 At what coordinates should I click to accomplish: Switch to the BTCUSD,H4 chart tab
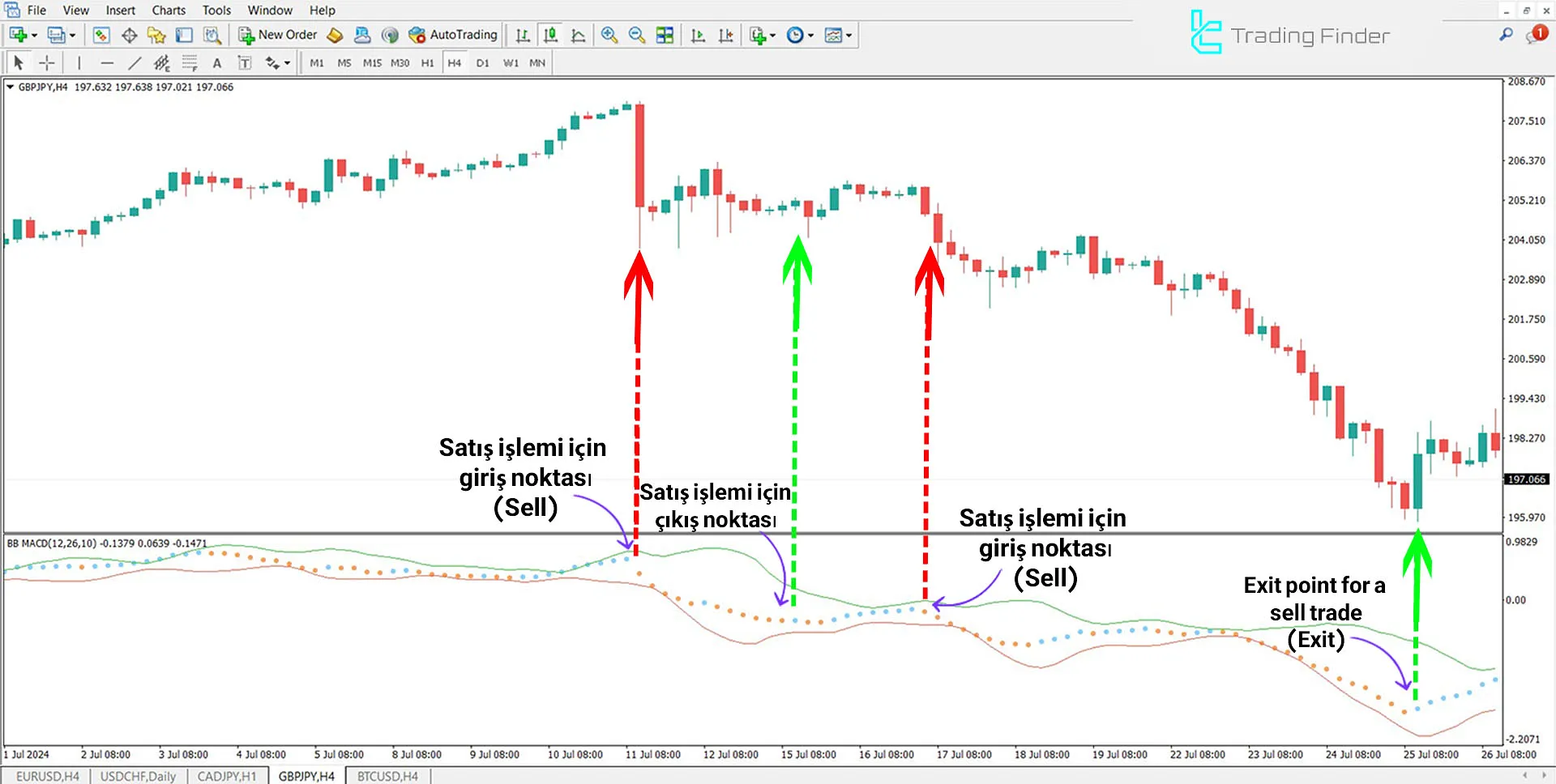[387, 776]
